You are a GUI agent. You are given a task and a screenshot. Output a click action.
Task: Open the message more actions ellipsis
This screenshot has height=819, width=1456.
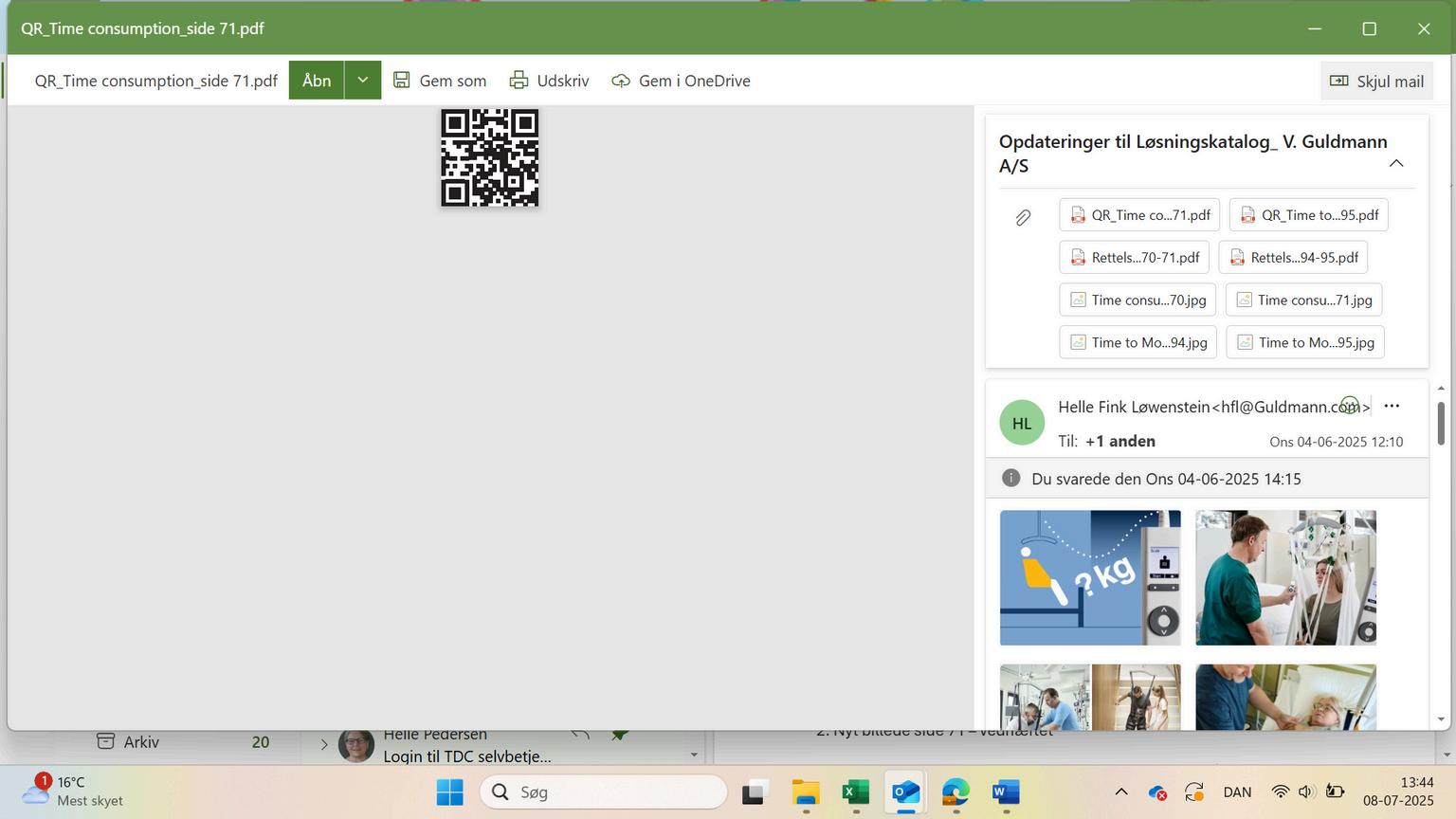[x=1392, y=406]
